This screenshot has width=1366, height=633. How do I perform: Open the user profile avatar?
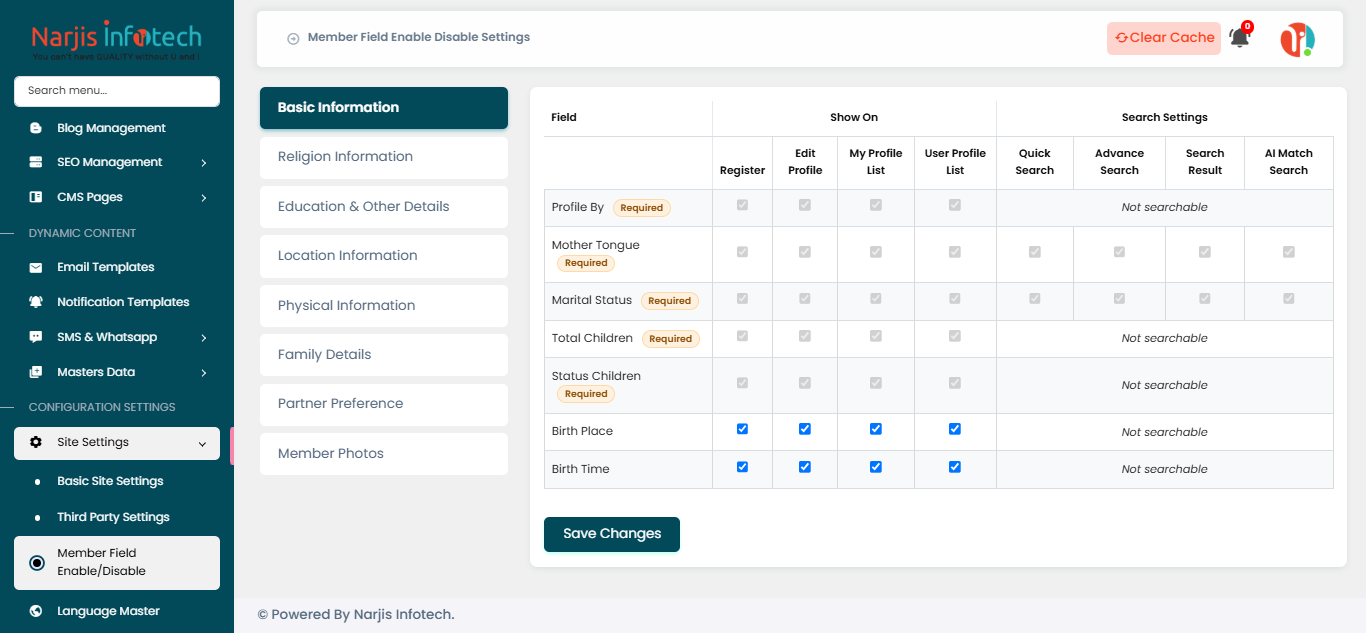coord(1297,39)
